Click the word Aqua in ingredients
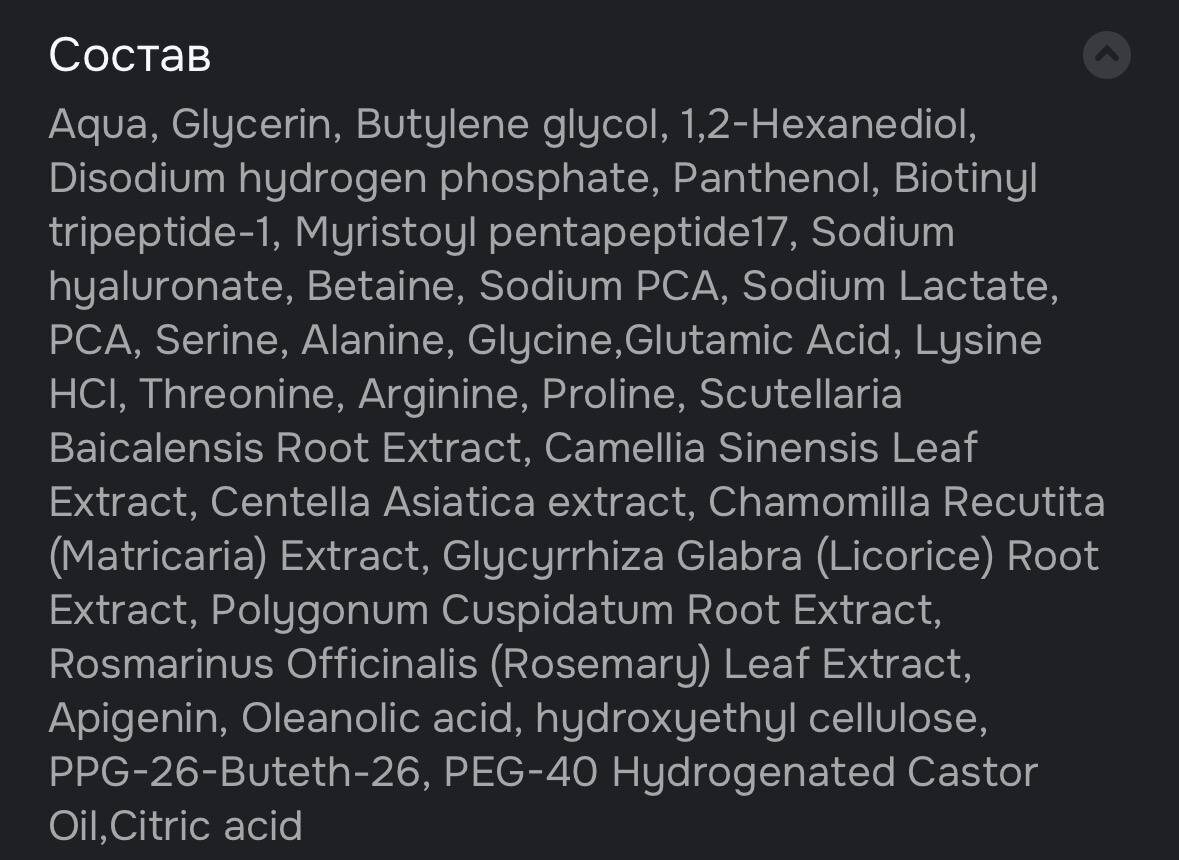Screen dimensions: 1179x860 [98, 125]
